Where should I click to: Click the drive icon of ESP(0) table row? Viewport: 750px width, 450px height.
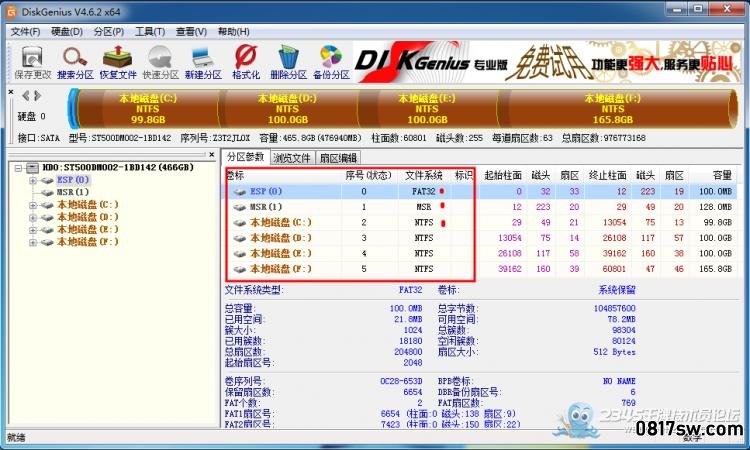(x=240, y=192)
